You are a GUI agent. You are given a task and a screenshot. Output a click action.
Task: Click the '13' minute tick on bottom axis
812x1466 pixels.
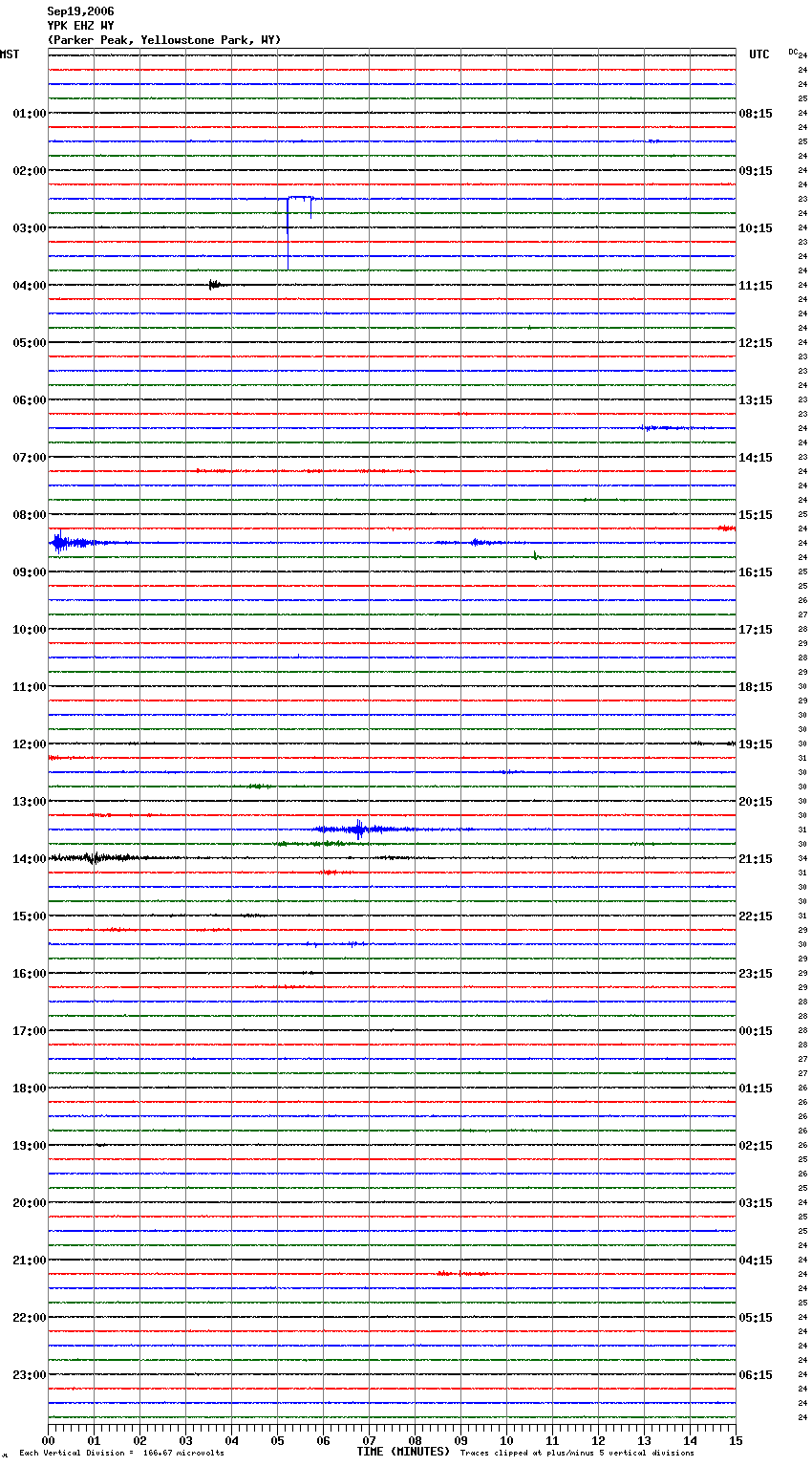click(x=644, y=1440)
